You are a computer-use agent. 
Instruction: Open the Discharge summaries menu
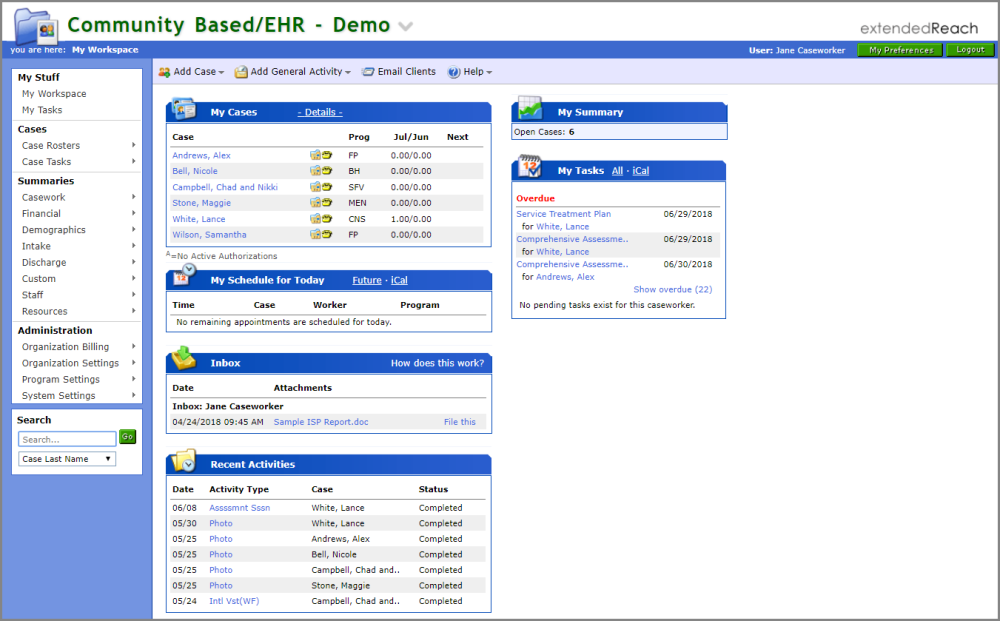[x=44, y=263]
